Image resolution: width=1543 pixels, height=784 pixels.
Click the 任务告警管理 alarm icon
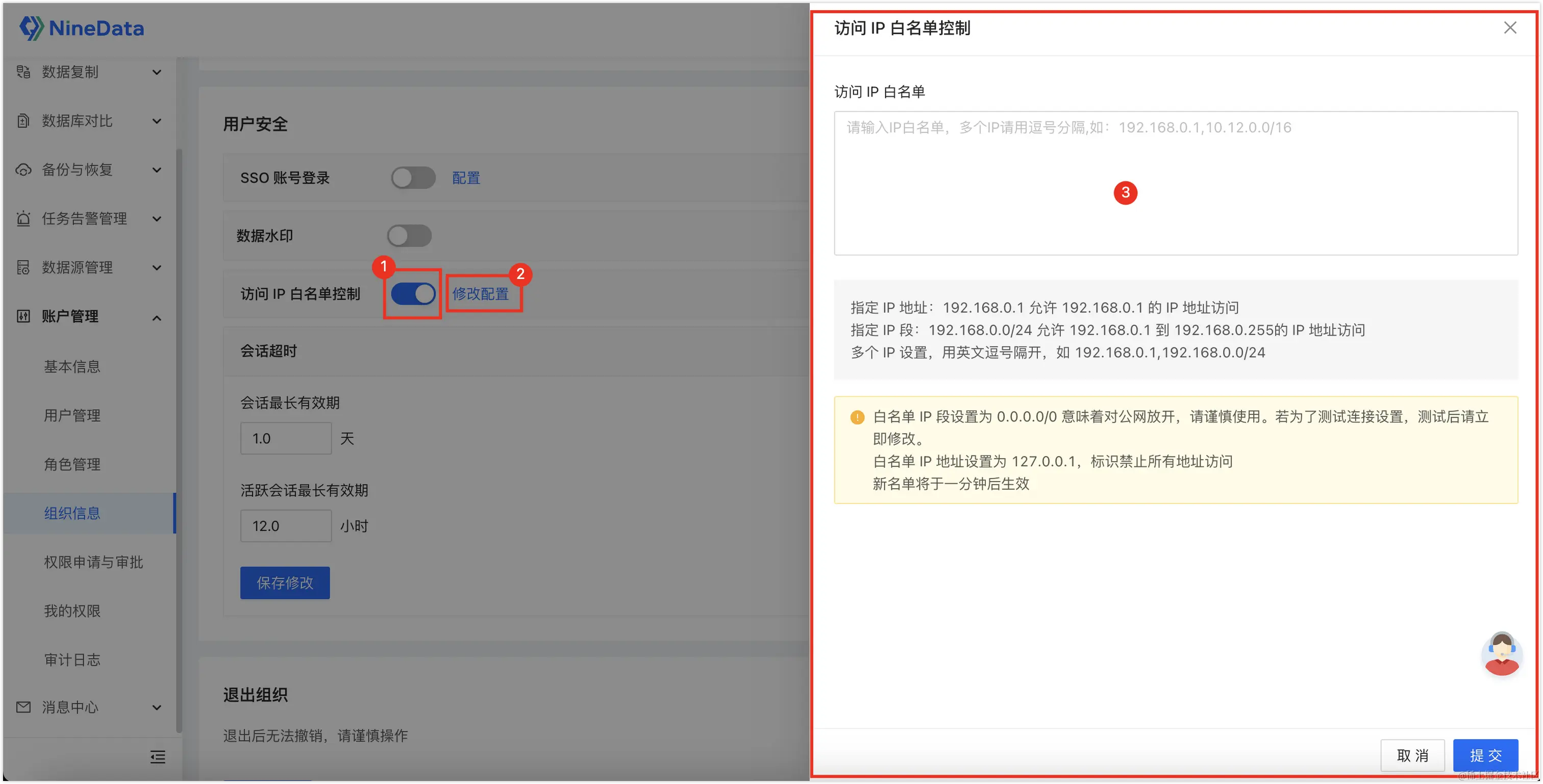[23, 219]
